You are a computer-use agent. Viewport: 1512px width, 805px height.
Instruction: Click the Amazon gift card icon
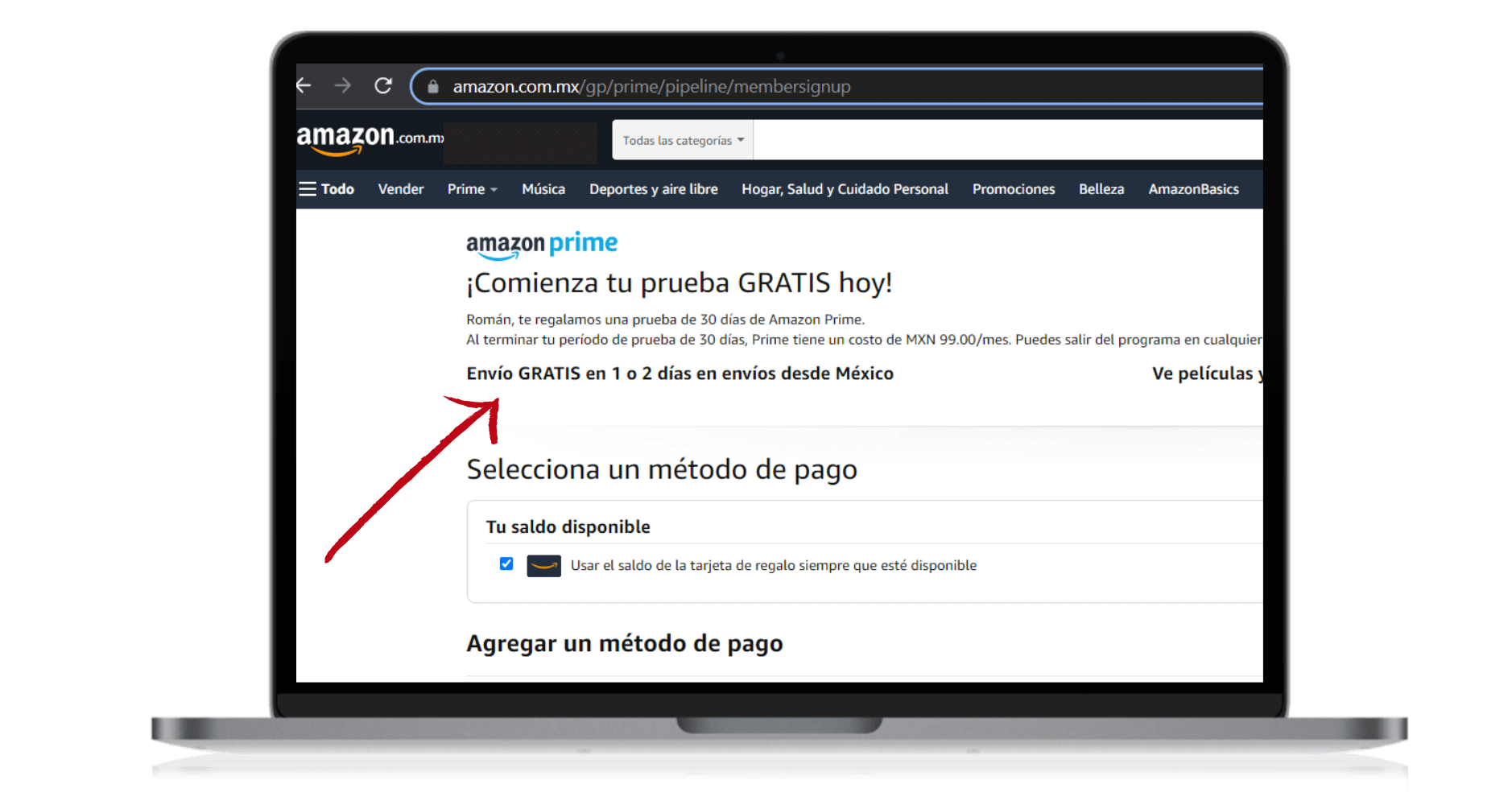coord(544,566)
